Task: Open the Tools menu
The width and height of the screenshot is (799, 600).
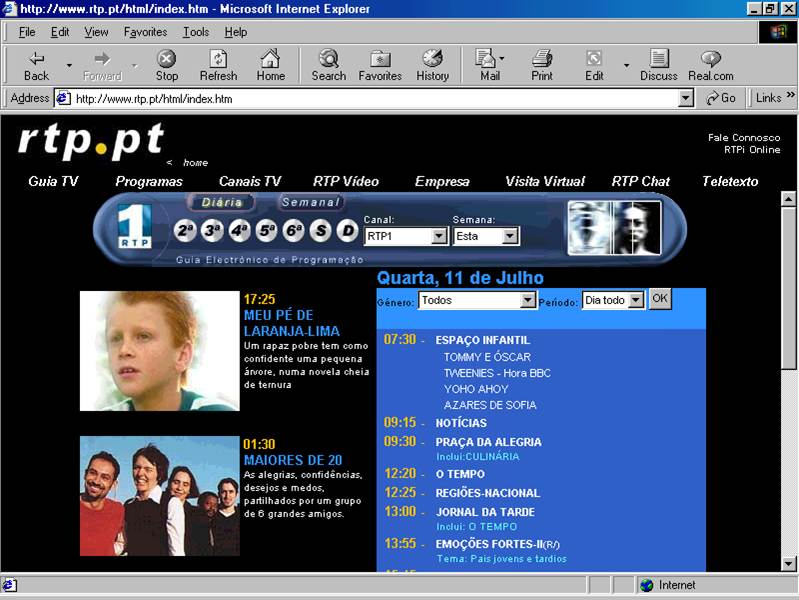Action: click(x=196, y=32)
